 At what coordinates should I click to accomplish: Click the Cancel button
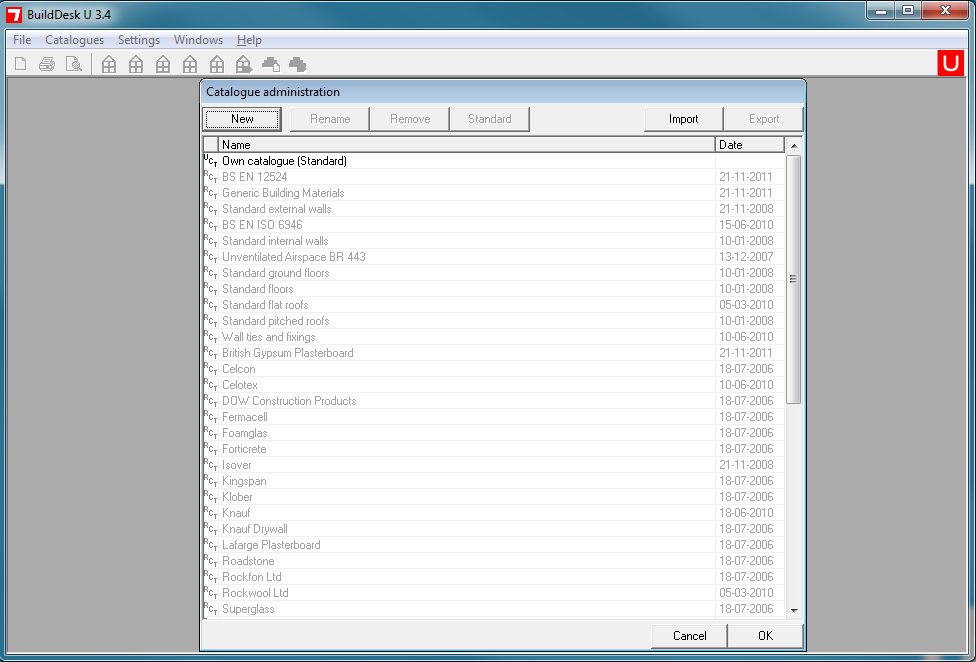[x=689, y=636]
